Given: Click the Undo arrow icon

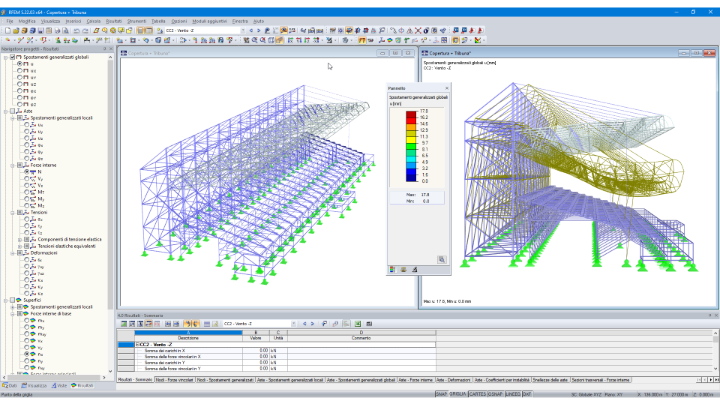Looking at the screenshot, I should (x=77, y=31).
